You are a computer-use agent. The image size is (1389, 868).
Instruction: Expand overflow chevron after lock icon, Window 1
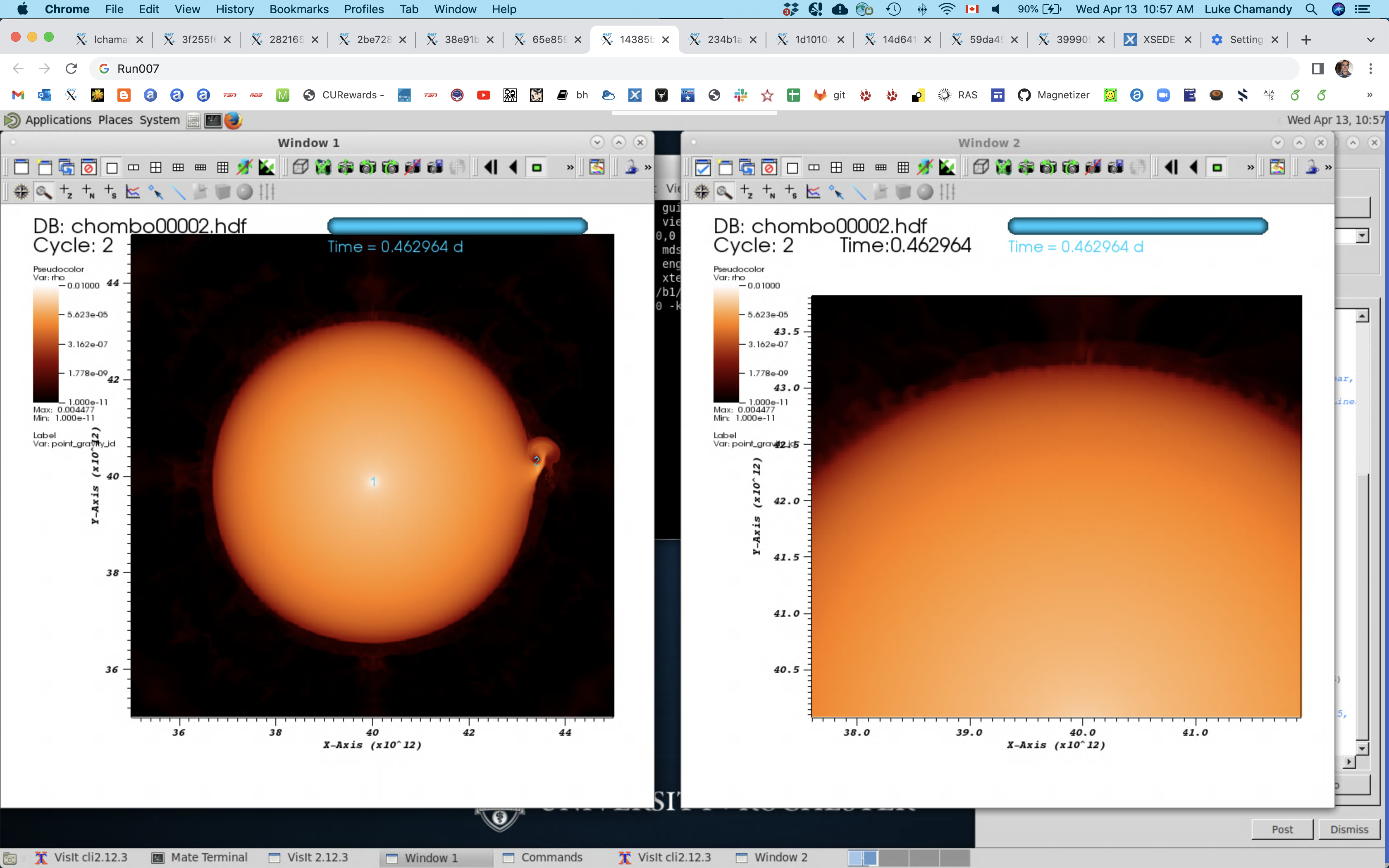coord(648,168)
